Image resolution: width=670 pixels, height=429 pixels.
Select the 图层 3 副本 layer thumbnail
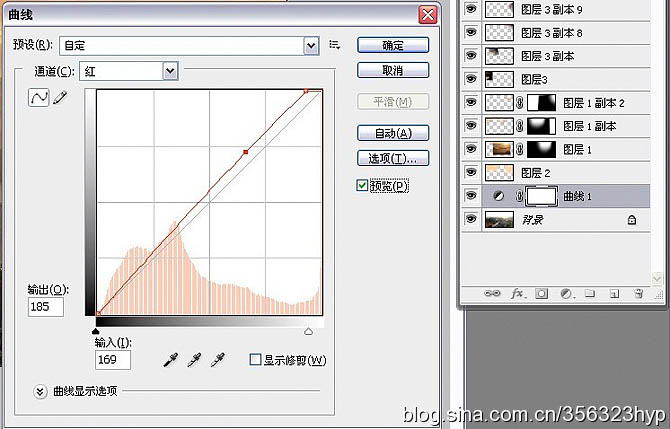(x=499, y=56)
